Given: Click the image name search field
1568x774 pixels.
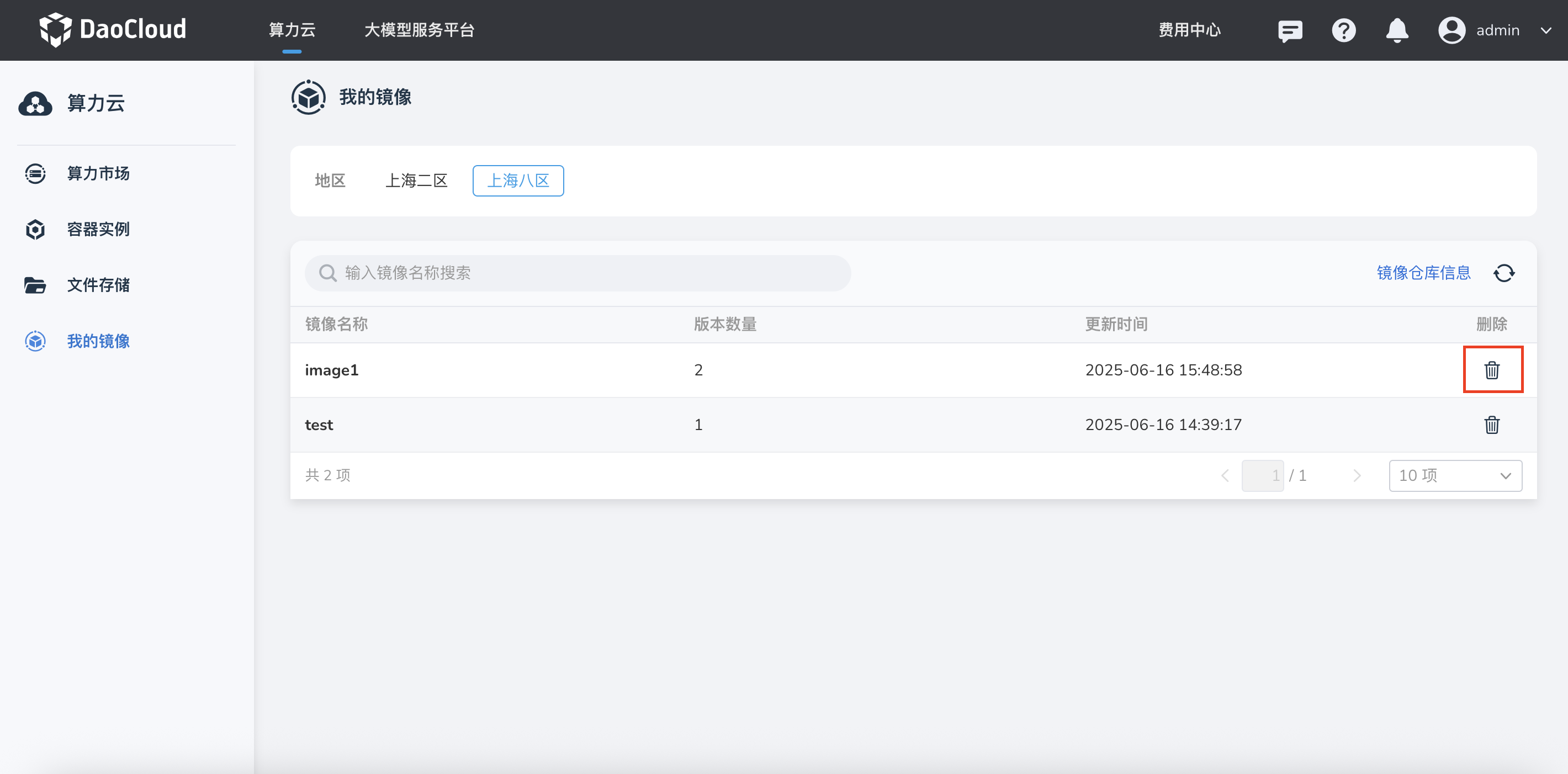Looking at the screenshot, I should pyautogui.click(x=577, y=273).
